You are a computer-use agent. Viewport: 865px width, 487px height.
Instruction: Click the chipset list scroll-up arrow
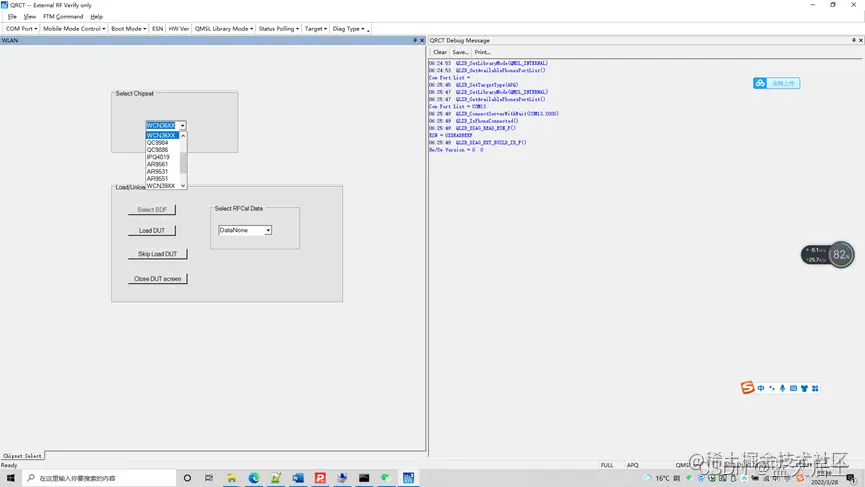point(183,135)
